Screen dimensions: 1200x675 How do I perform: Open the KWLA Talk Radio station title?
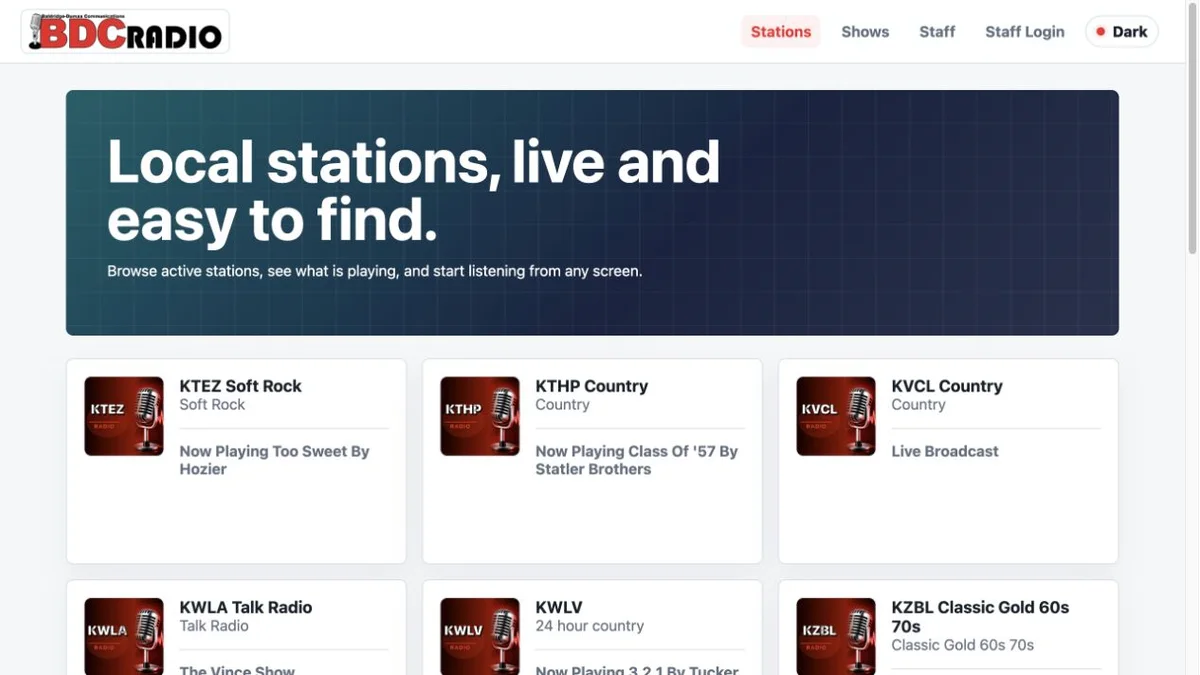246,607
